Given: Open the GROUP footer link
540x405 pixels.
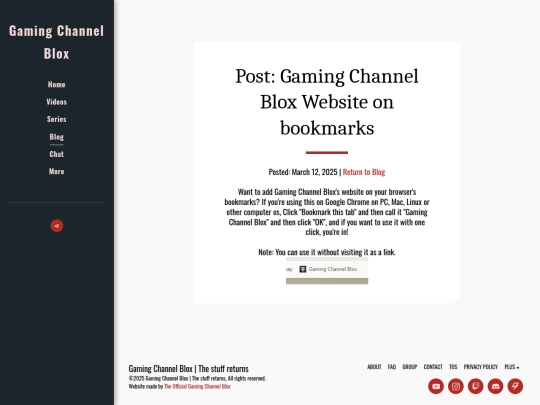Looking at the screenshot, I should point(409,367).
